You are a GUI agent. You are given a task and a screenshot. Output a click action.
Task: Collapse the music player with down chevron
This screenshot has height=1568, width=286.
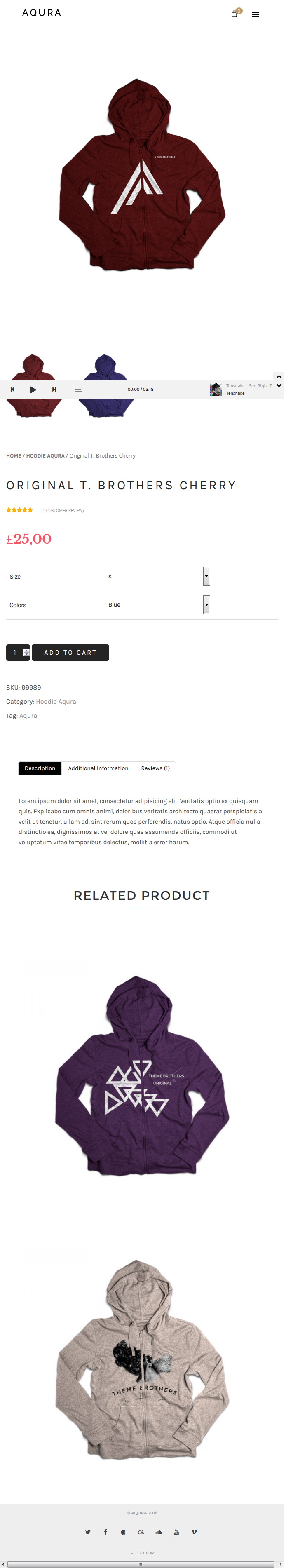point(279,385)
